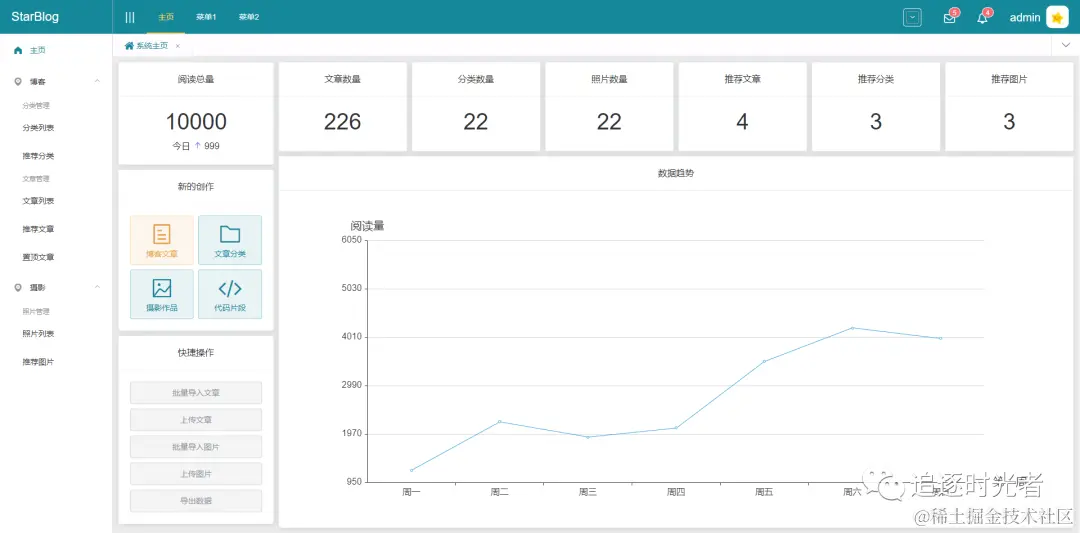Viewport: 1080px width, 533px height.
Task: Close the 系统主页 tab
Action: [x=178, y=46]
